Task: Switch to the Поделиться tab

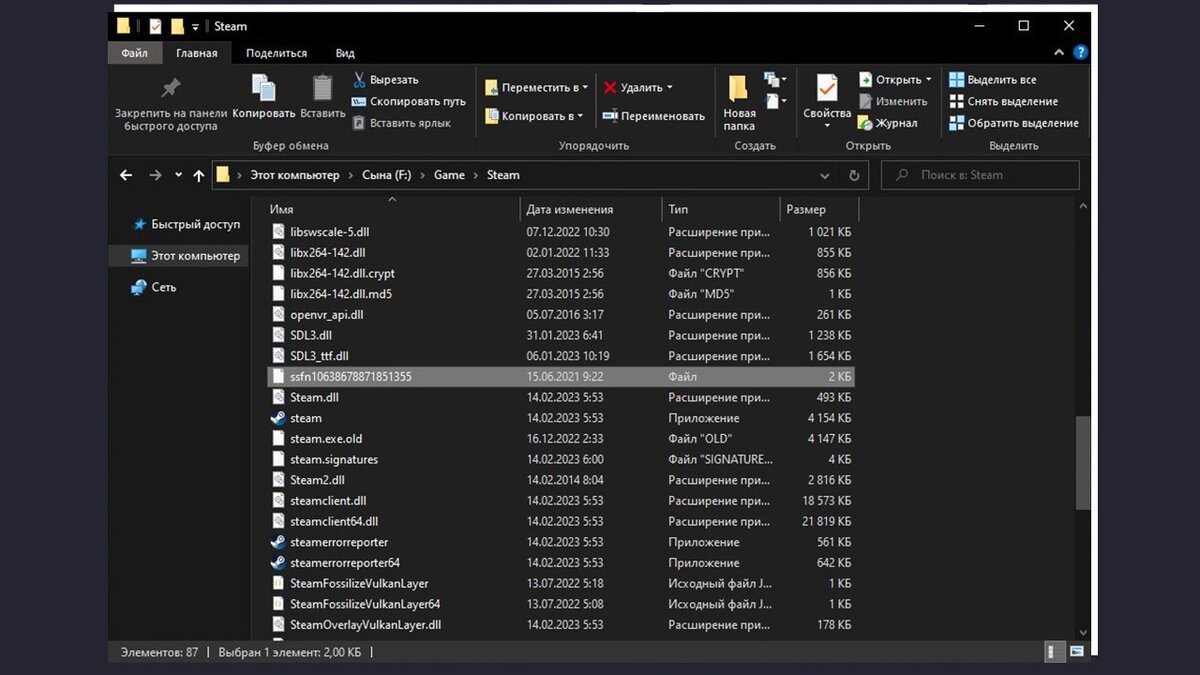Action: click(276, 53)
